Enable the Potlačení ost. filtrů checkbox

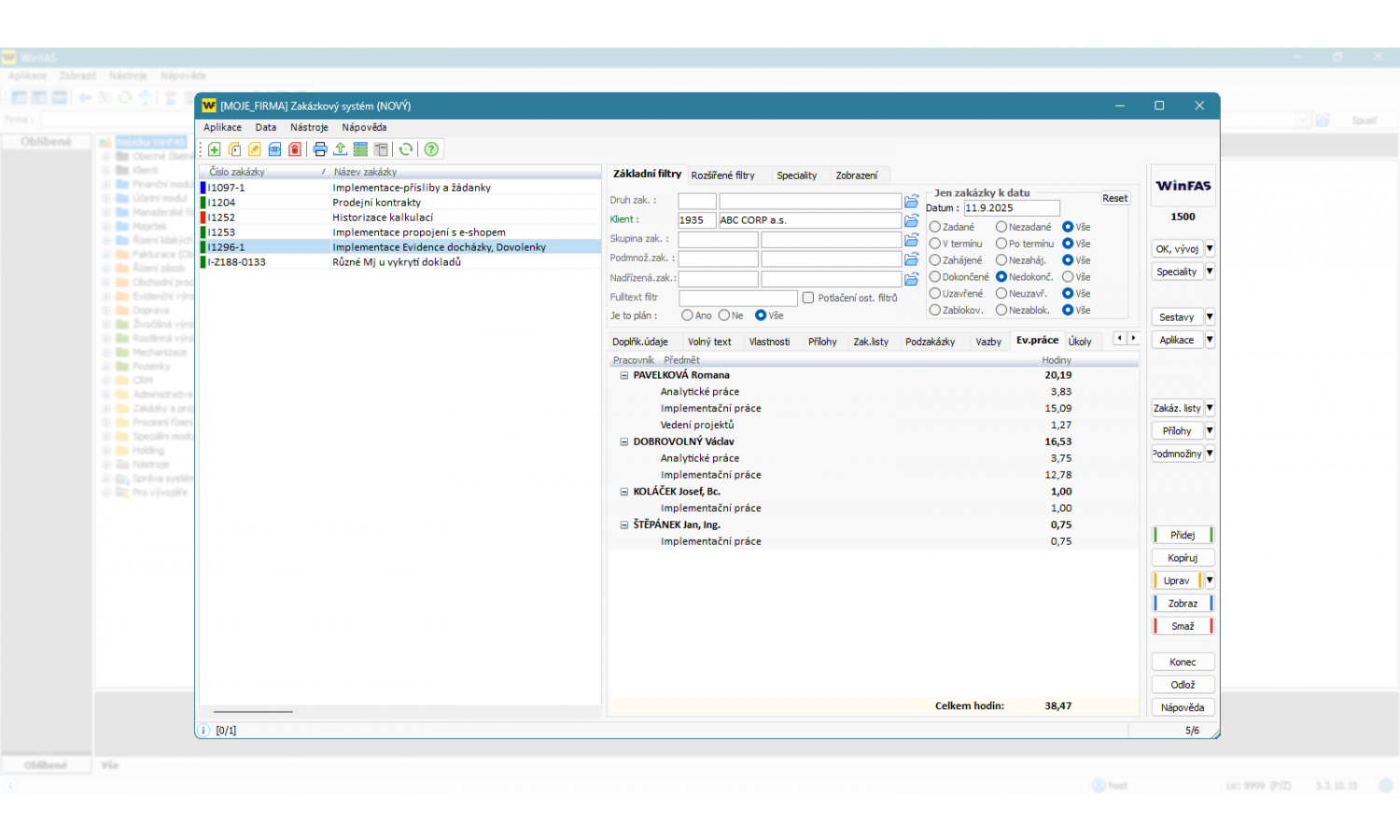(x=808, y=298)
